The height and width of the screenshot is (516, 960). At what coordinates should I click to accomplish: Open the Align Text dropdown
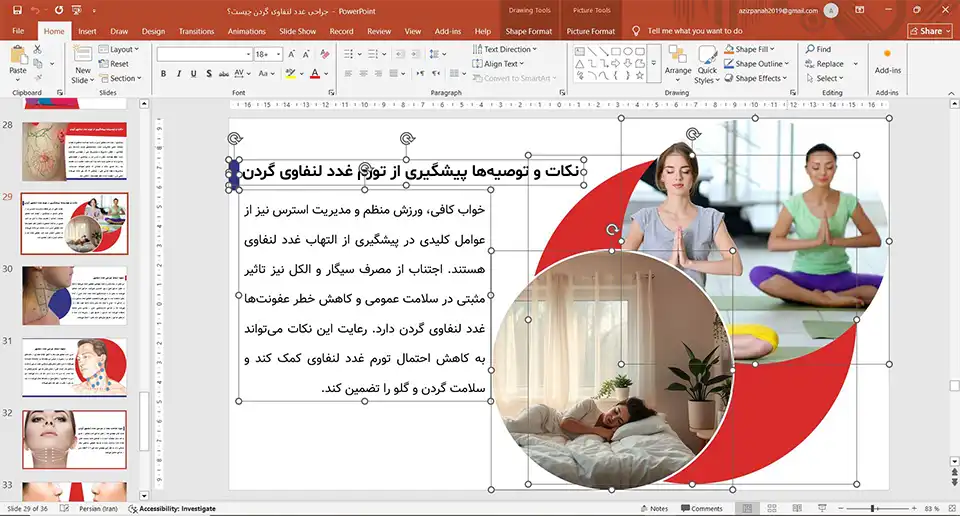tap(498, 64)
